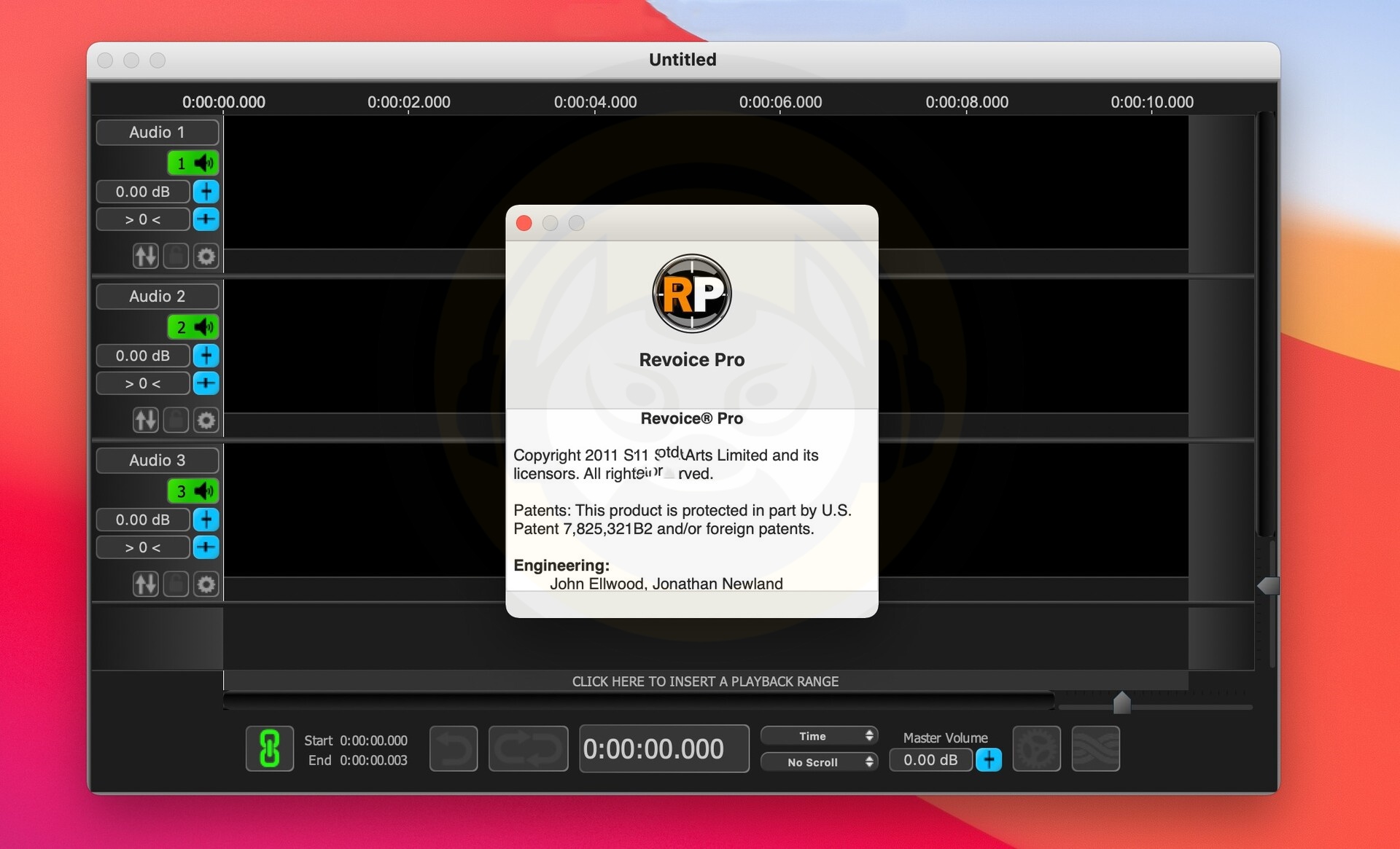
Task: Open the Time display format dropdown
Action: pyautogui.click(x=819, y=736)
